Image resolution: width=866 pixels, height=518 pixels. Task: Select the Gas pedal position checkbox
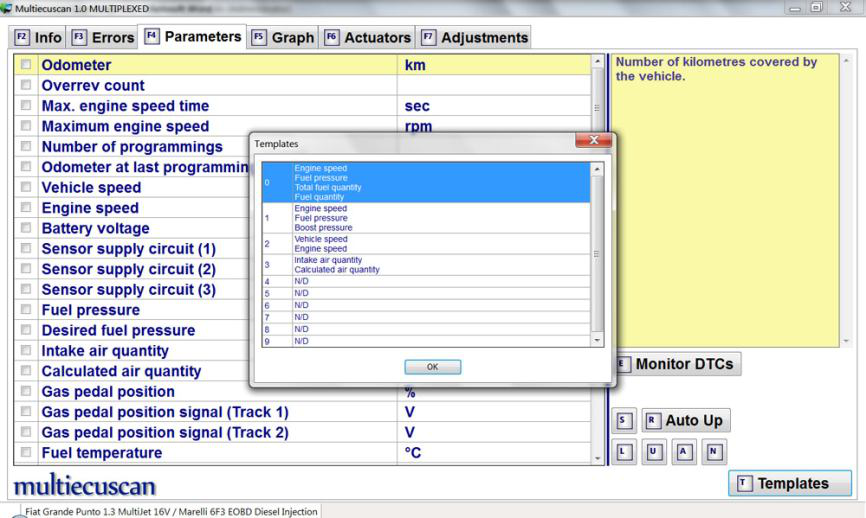point(26,392)
